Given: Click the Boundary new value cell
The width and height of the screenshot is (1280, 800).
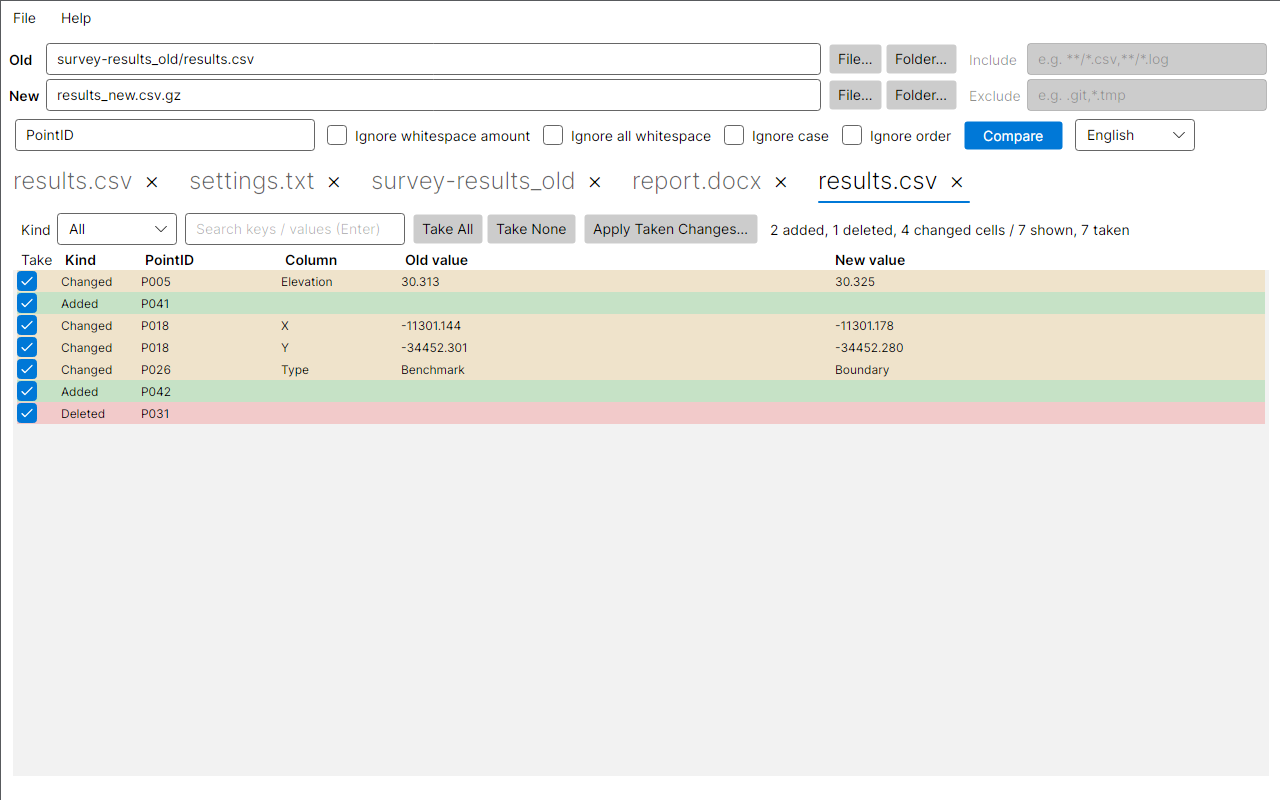Looking at the screenshot, I should 862,370.
